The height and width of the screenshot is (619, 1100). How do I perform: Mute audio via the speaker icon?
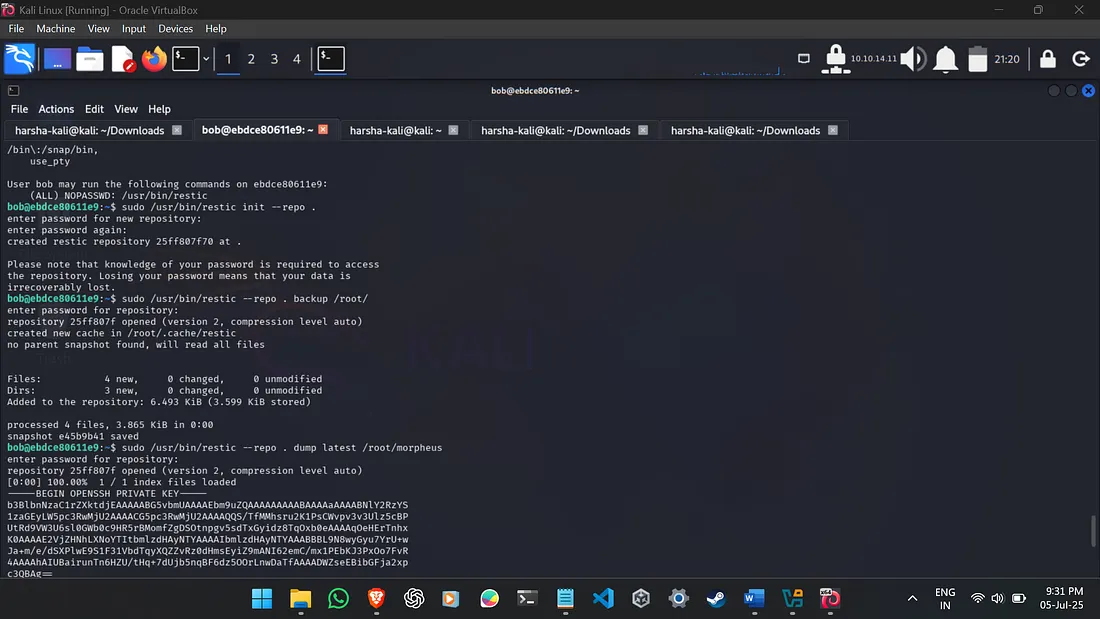tap(912, 58)
